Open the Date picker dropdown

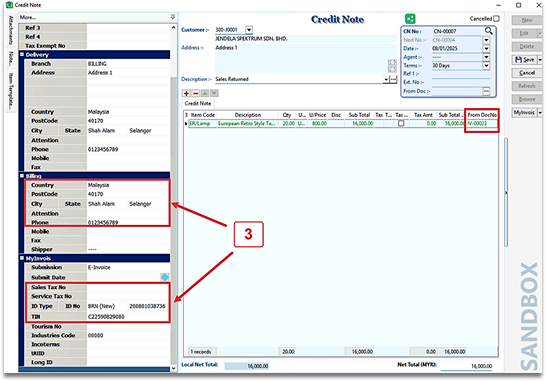486,49
